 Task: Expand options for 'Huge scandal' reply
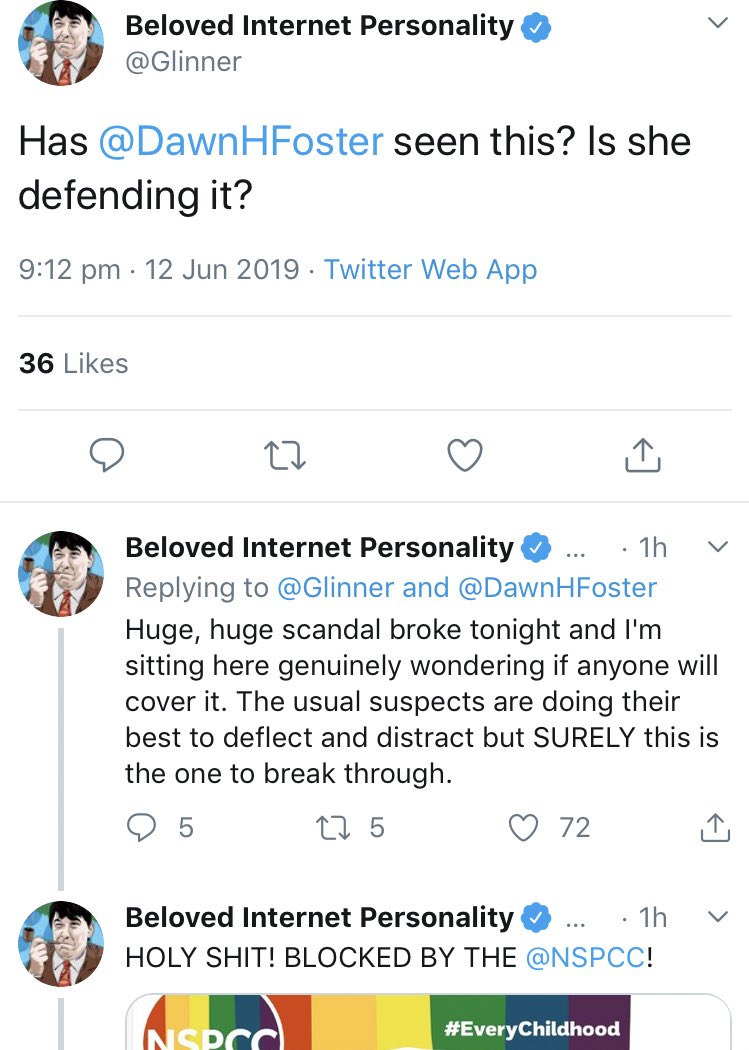(x=717, y=547)
